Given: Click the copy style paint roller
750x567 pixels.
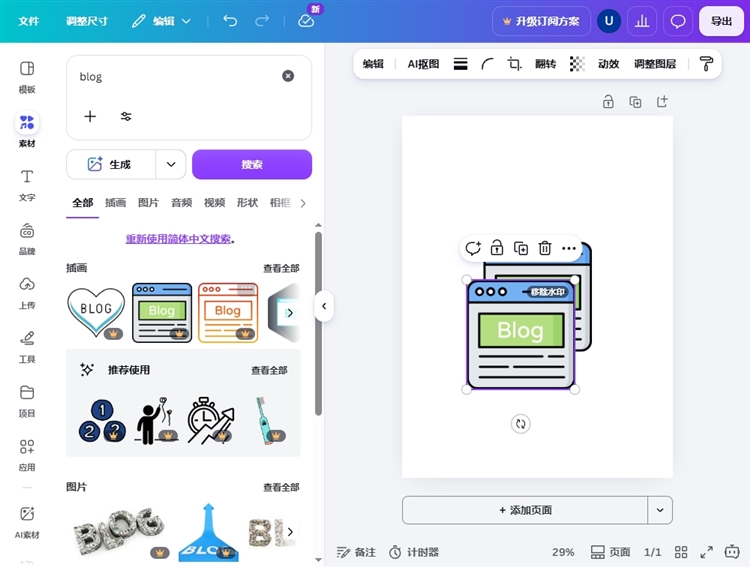Looking at the screenshot, I should point(706,64).
